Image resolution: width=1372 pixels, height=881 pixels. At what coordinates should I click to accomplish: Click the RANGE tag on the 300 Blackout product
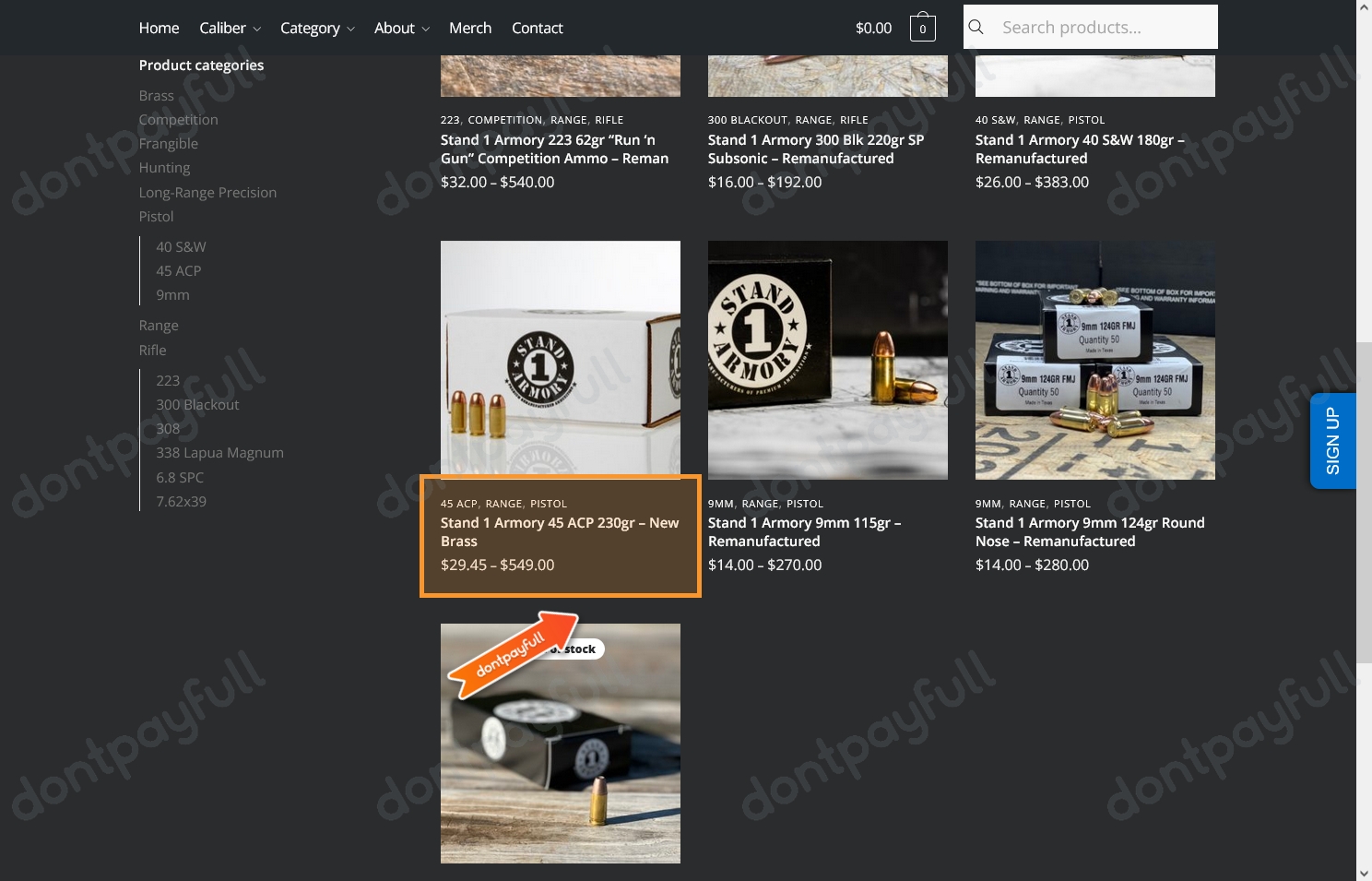point(813,119)
